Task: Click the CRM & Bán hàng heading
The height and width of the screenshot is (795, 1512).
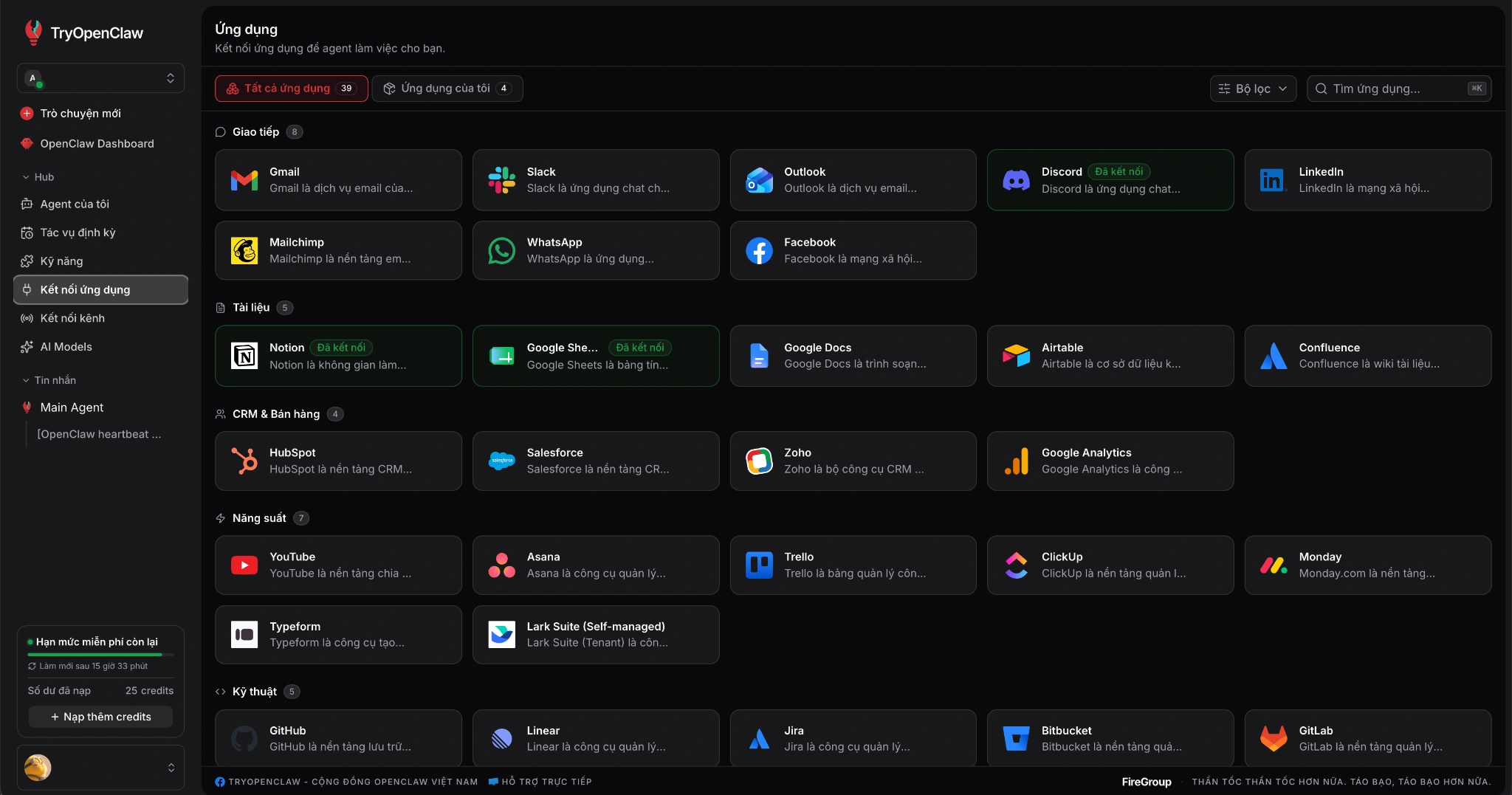Action: [x=276, y=414]
